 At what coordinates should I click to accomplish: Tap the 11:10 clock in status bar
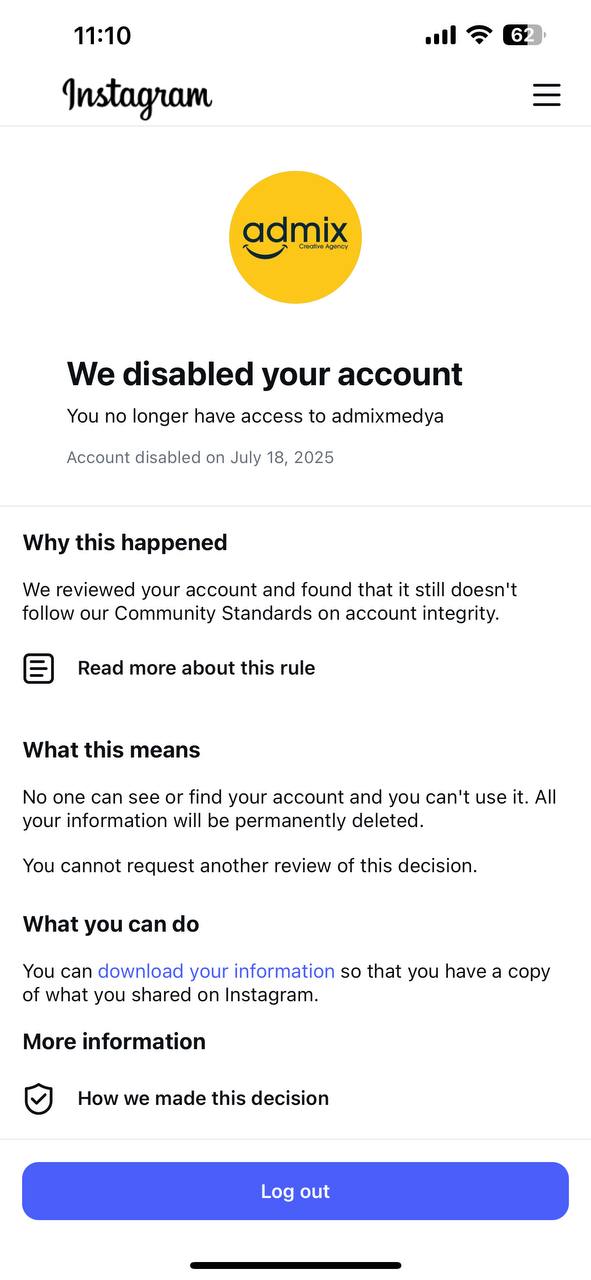click(x=102, y=35)
